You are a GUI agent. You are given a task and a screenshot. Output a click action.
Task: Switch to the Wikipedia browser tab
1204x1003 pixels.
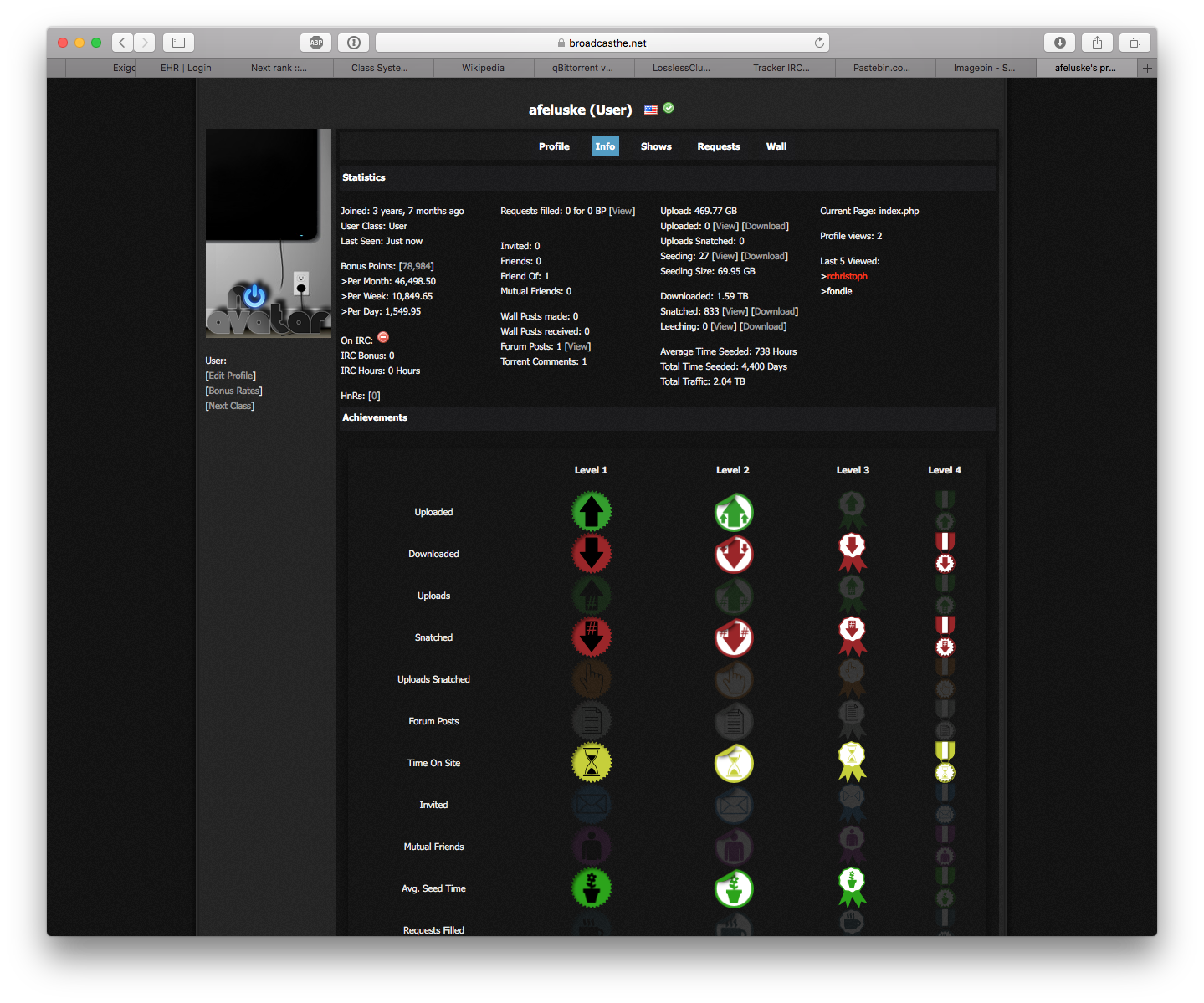[x=483, y=68]
